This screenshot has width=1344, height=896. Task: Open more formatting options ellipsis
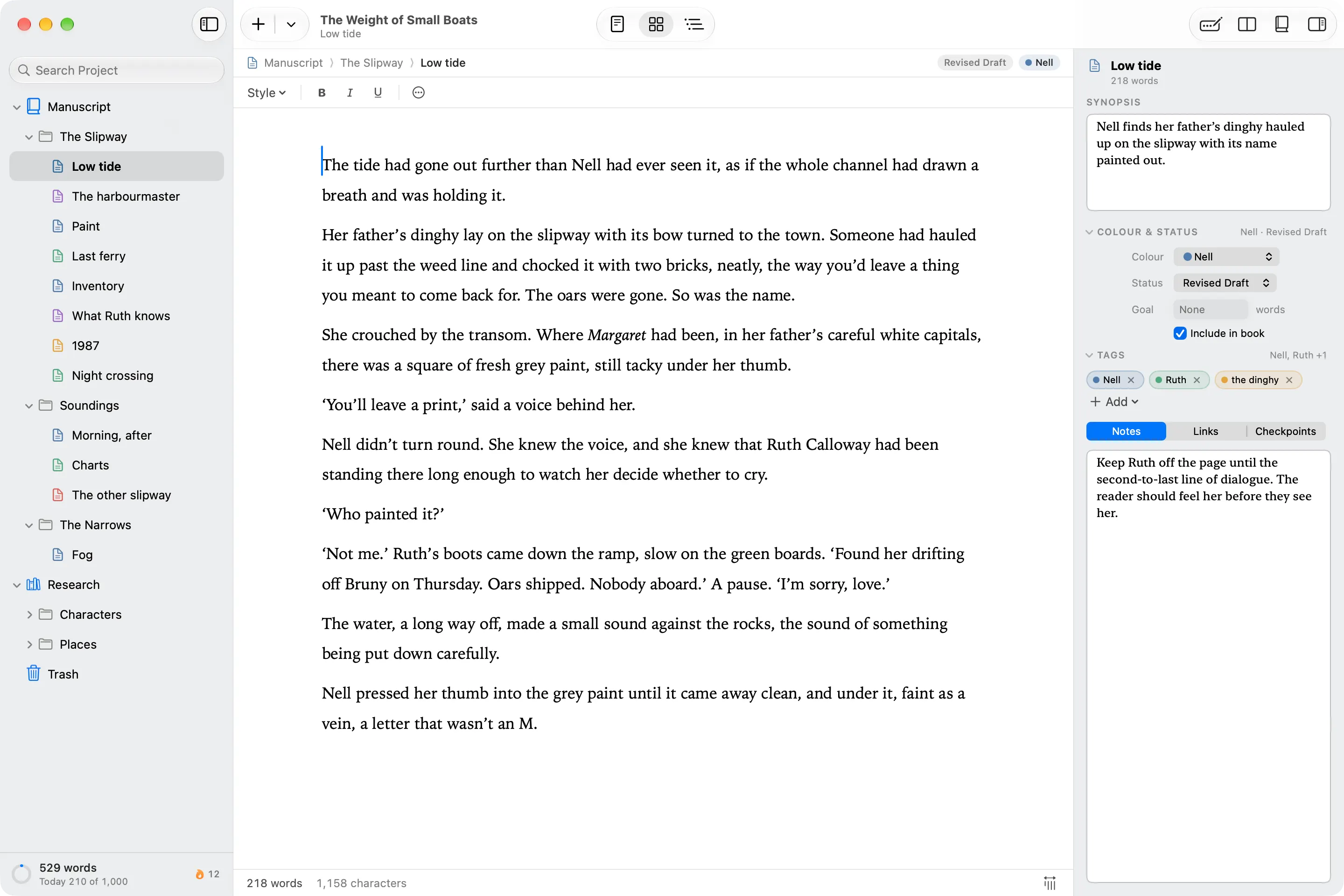pos(418,92)
